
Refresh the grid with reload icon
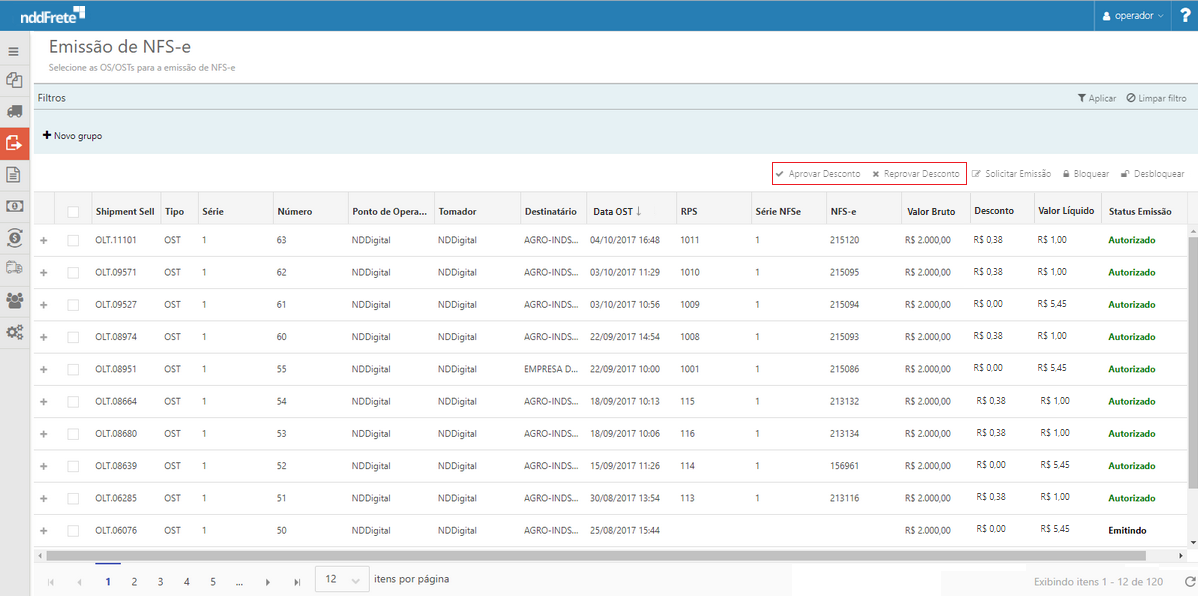[x=1189, y=581]
